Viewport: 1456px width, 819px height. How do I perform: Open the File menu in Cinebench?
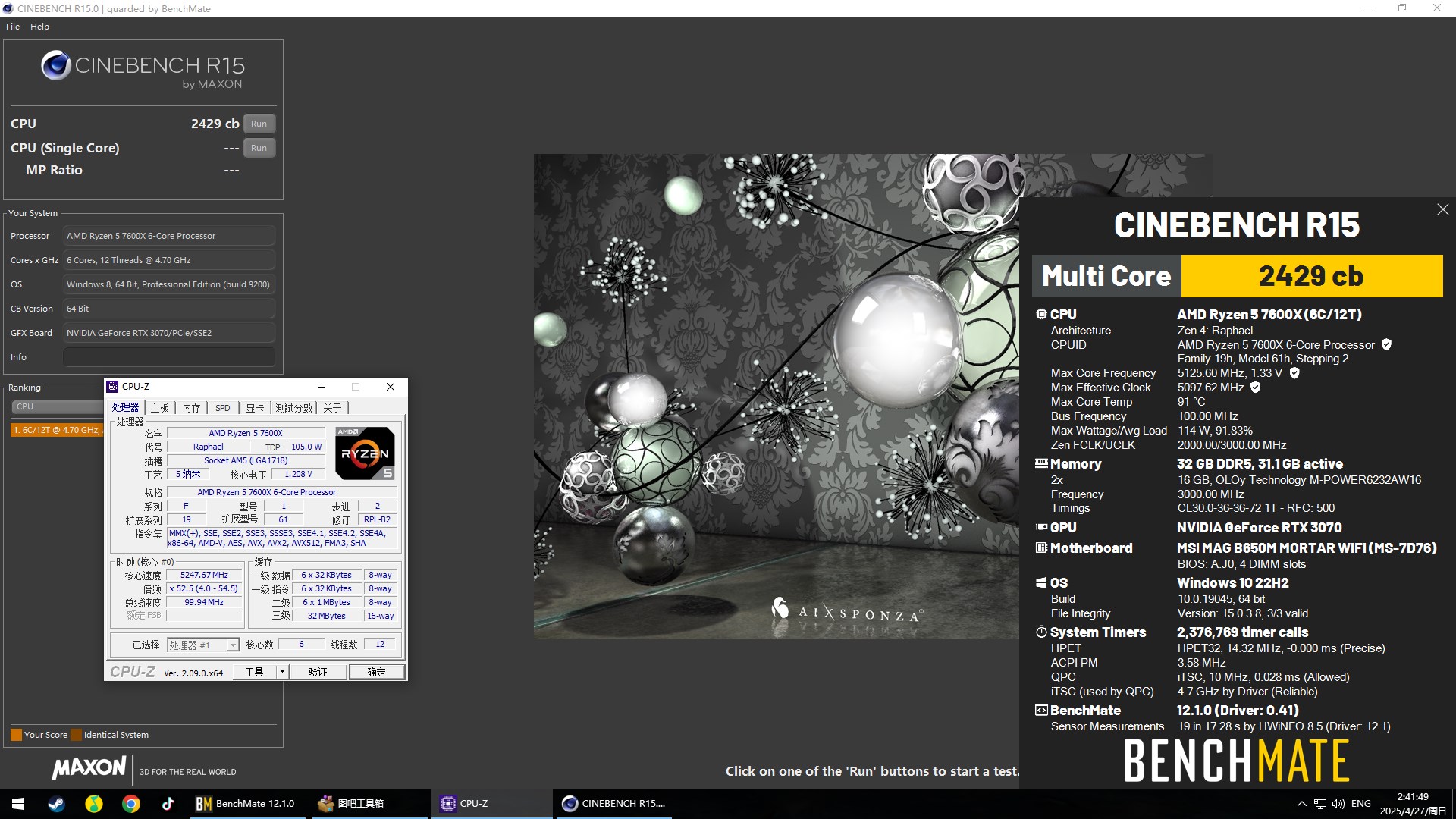pos(13,27)
